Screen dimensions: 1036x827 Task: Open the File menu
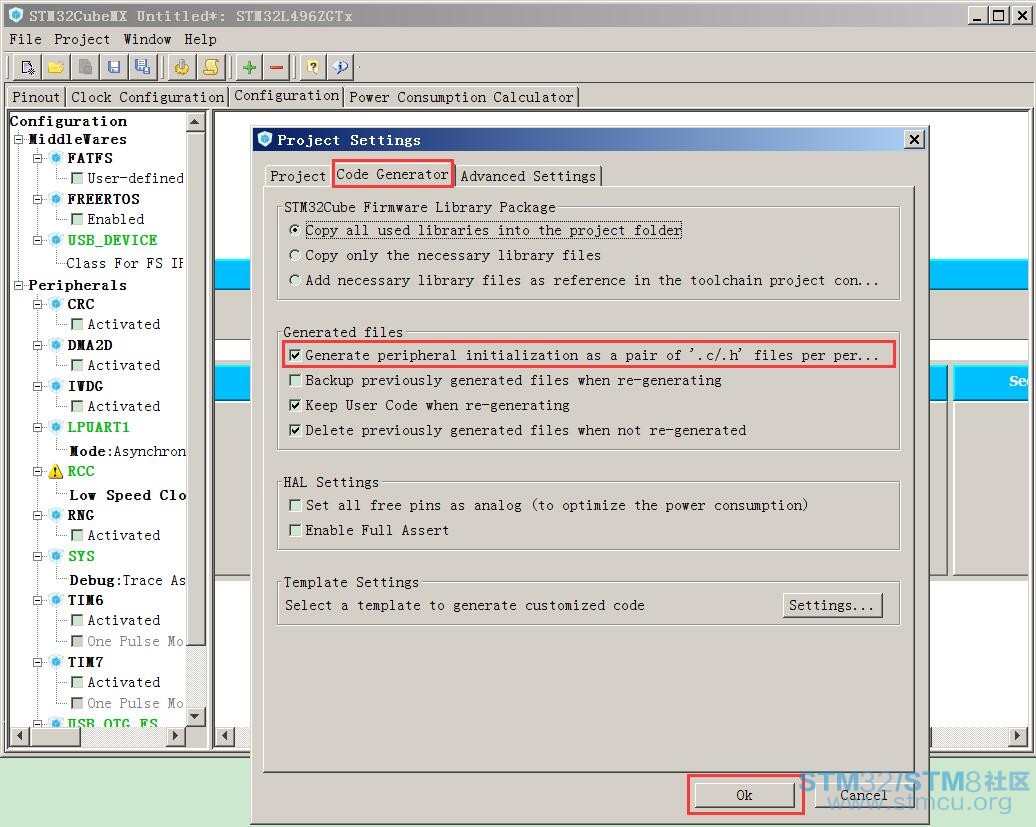[25, 39]
